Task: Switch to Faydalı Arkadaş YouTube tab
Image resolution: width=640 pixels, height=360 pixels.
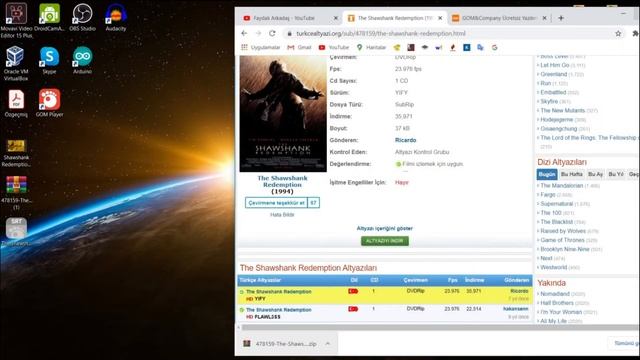Action: 290,18
